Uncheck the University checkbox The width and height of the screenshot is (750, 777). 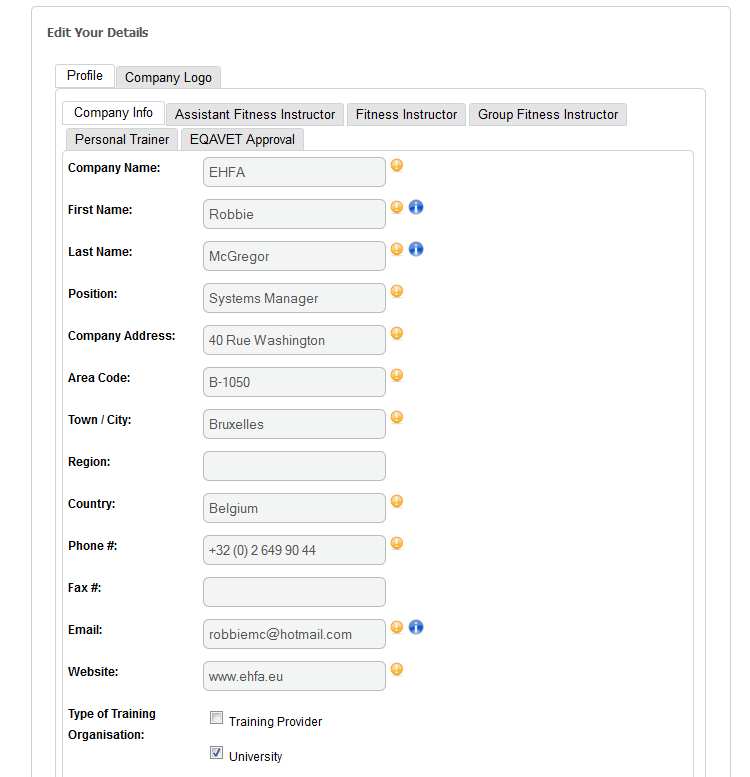point(216,753)
